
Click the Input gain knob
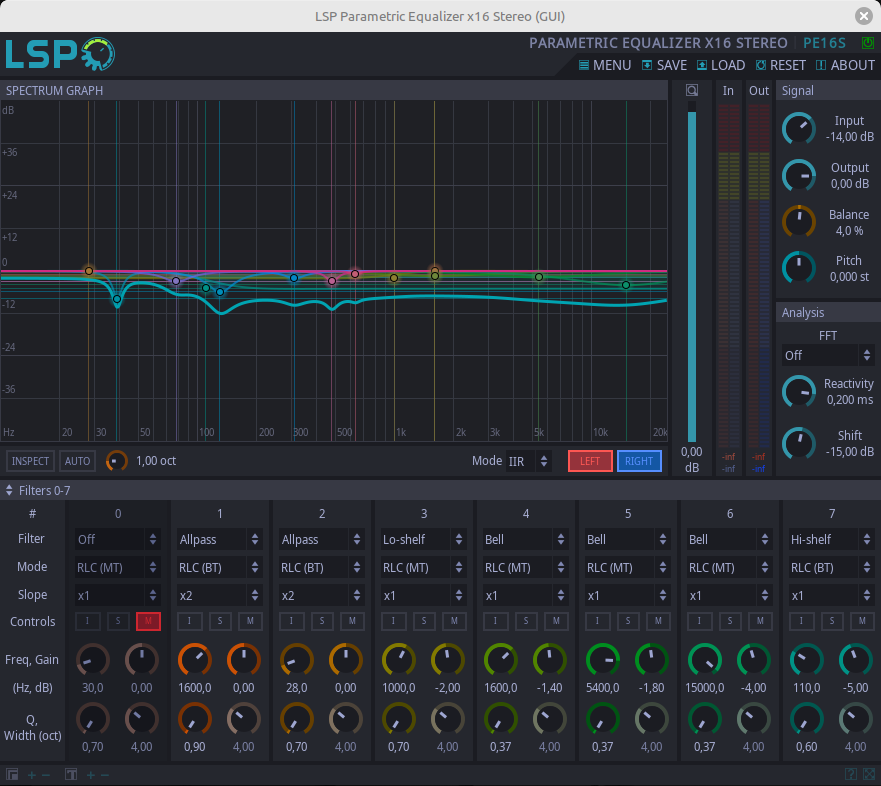(x=798, y=129)
